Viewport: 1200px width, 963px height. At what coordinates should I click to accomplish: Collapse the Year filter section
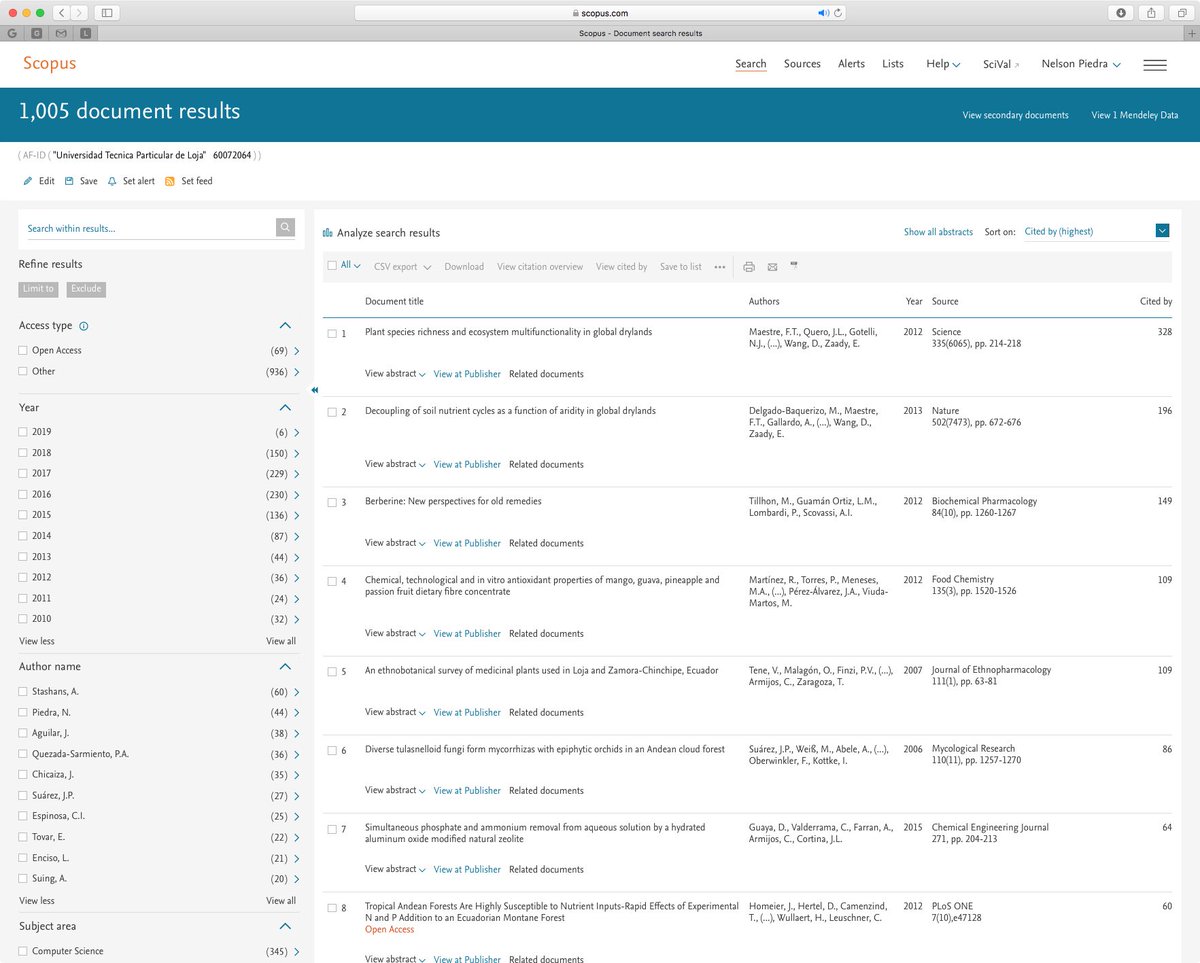pos(285,408)
